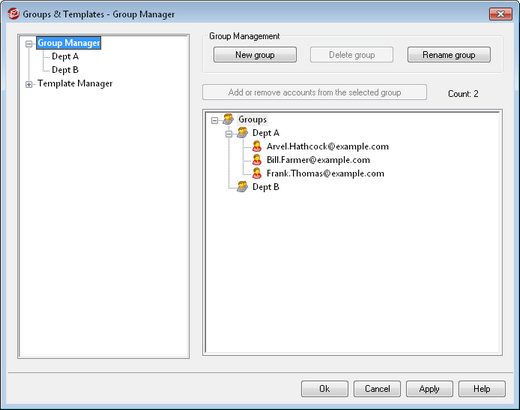This screenshot has width=520, height=410.
Task: Open Help for Group Manager
Action: pos(482,389)
